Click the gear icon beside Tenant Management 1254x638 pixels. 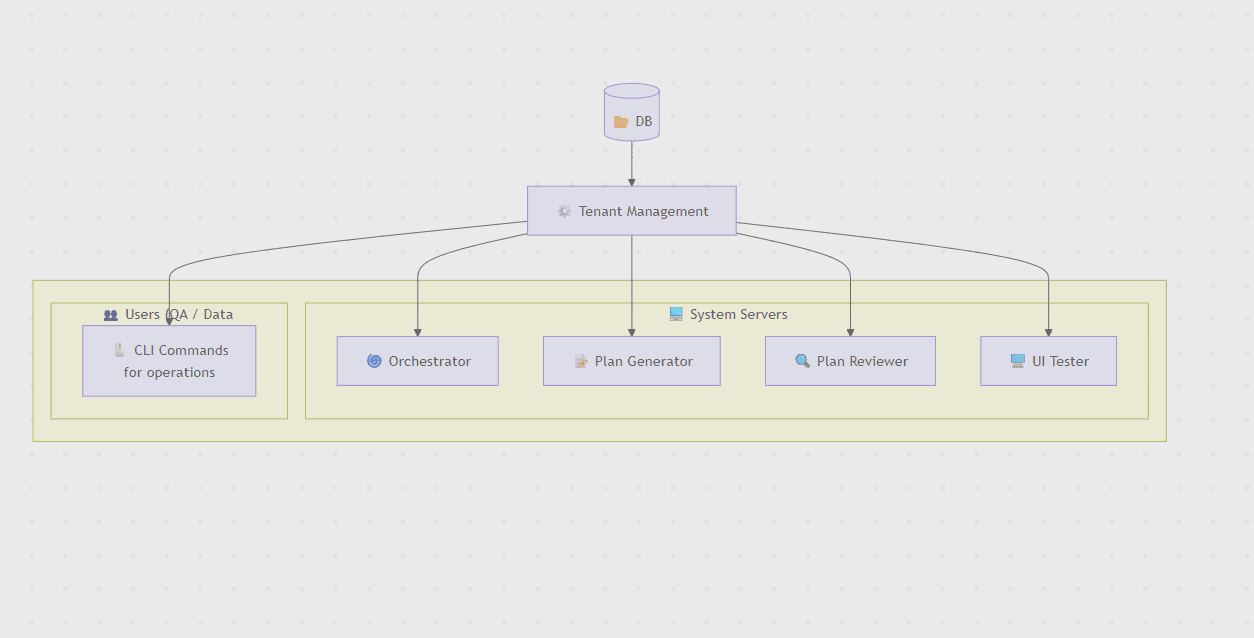pos(564,211)
